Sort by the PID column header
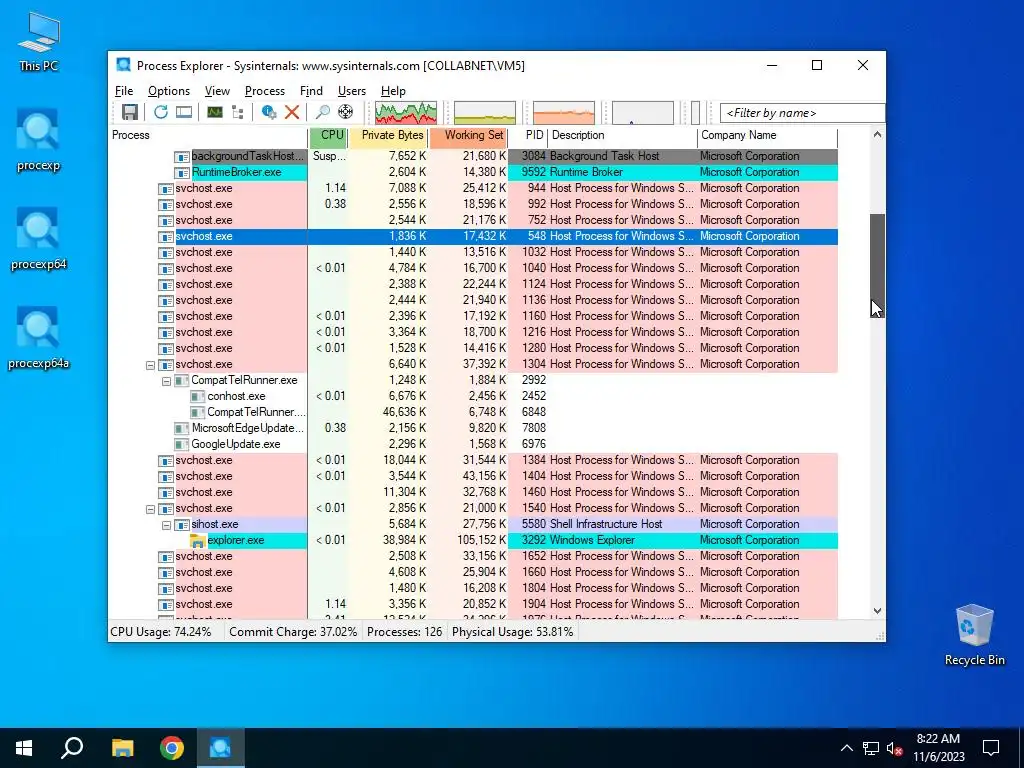This screenshot has height=768, width=1024. [x=528, y=136]
